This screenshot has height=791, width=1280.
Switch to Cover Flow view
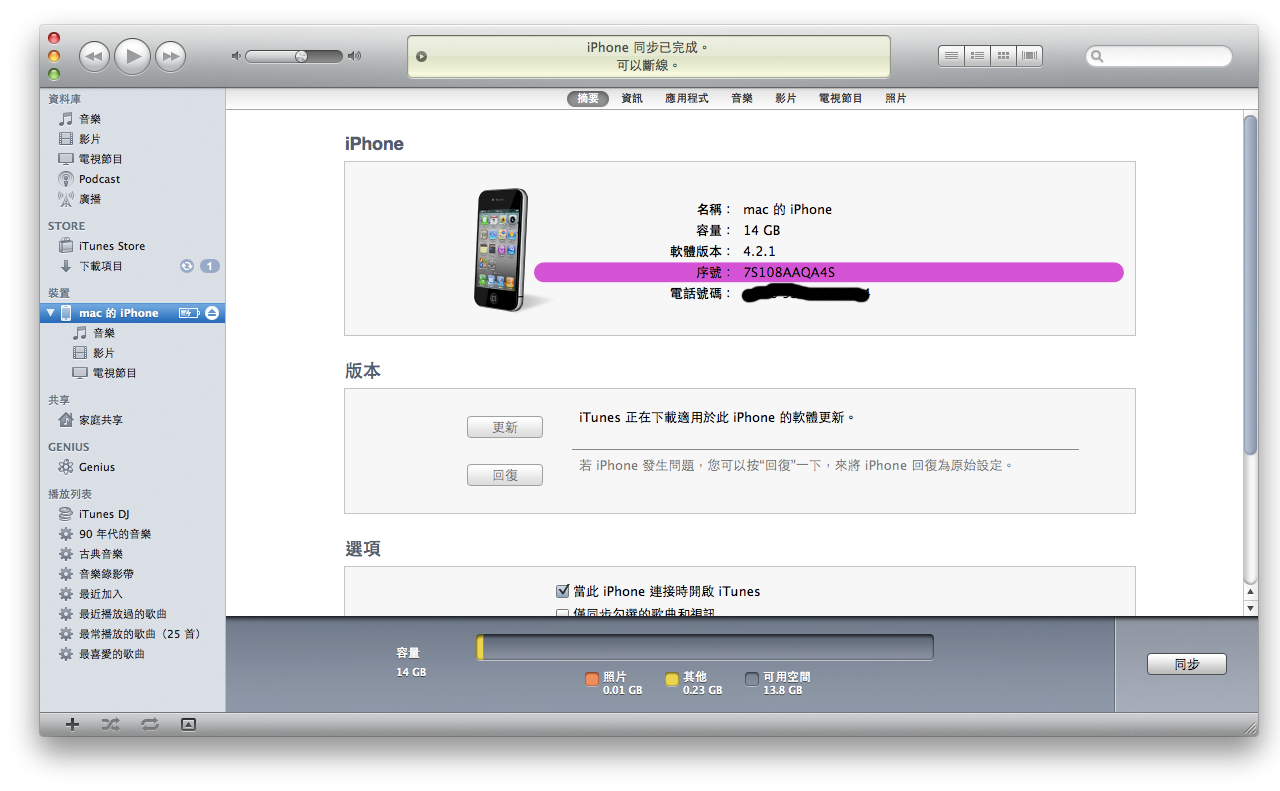click(x=1029, y=56)
